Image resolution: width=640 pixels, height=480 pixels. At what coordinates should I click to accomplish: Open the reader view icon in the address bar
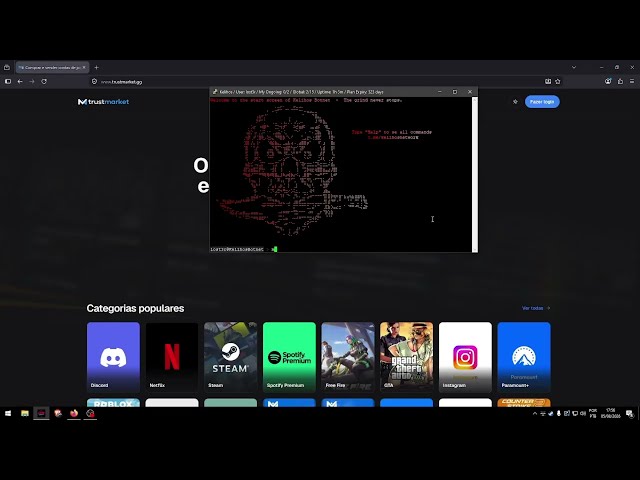point(548,82)
